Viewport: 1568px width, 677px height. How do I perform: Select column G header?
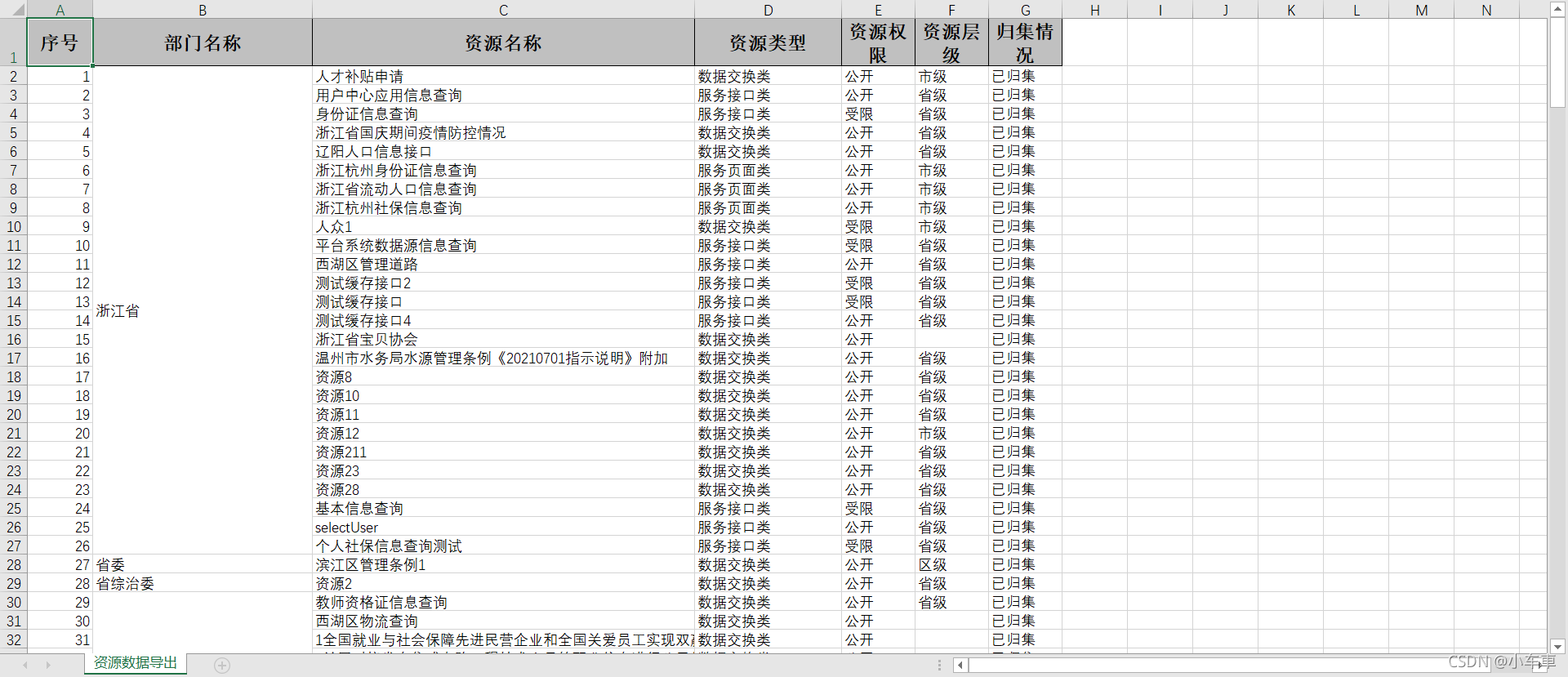(x=1025, y=9)
